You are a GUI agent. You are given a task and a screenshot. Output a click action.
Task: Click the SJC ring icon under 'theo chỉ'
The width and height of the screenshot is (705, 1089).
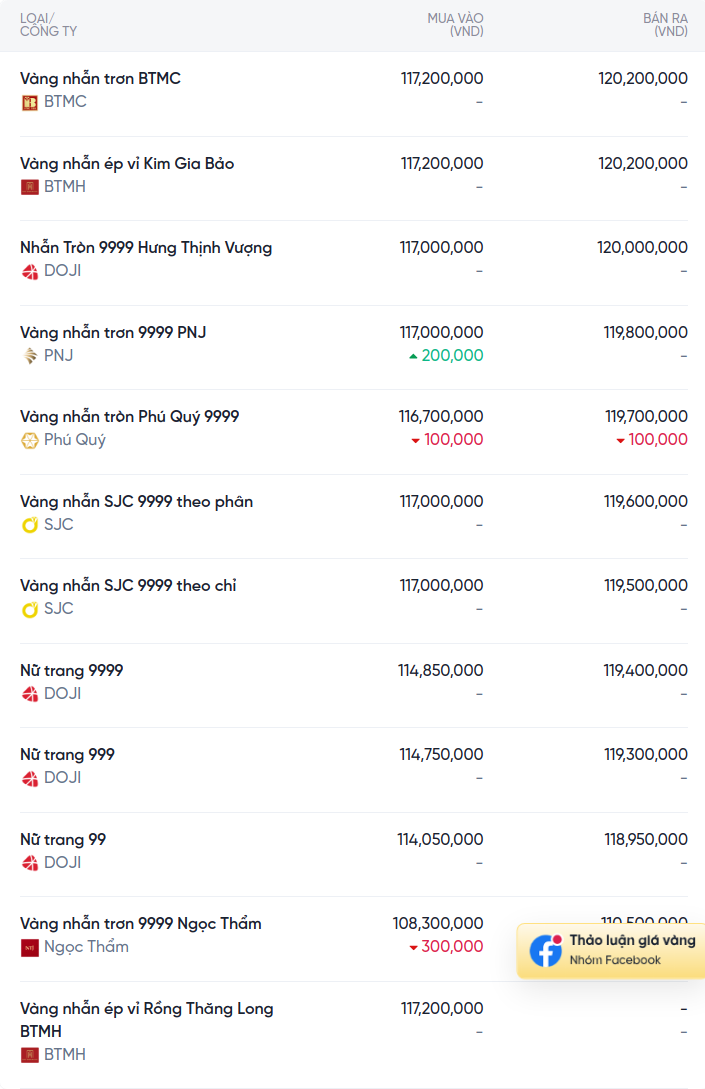[x=29, y=609]
